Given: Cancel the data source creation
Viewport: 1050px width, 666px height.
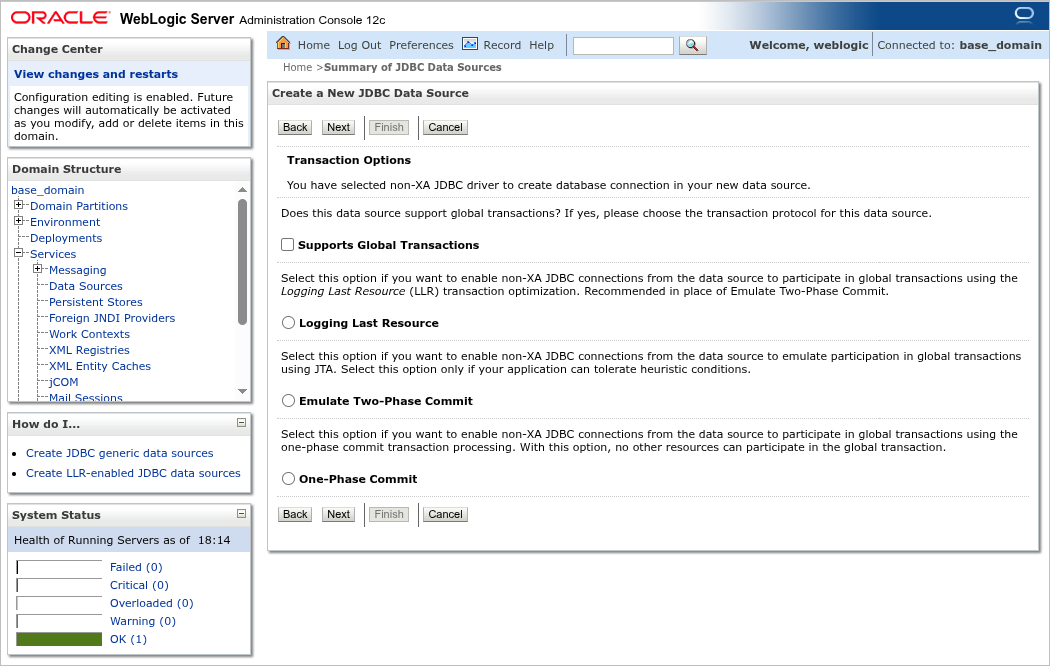Looking at the screenshot, I should [444, 127].
